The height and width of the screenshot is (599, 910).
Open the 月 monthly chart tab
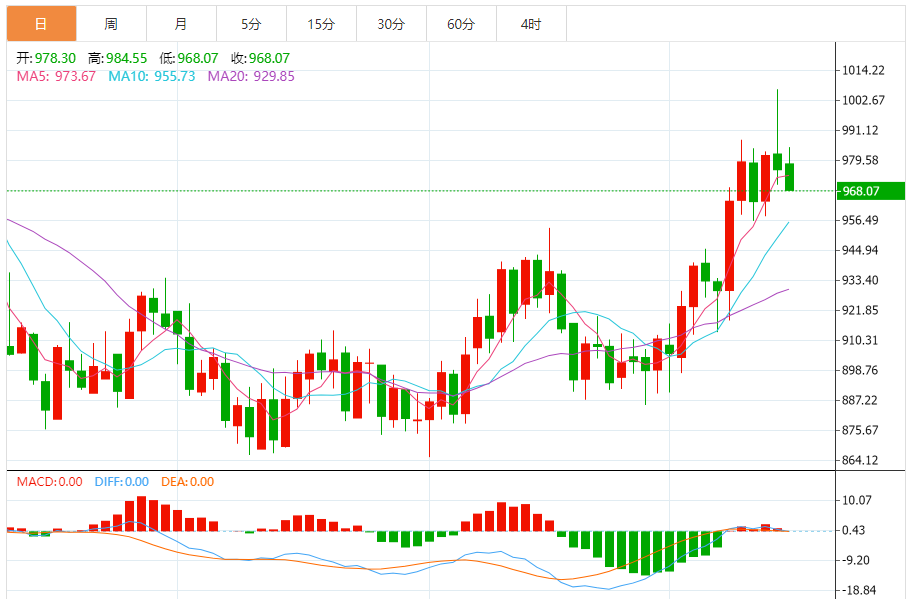click(180, 24)
